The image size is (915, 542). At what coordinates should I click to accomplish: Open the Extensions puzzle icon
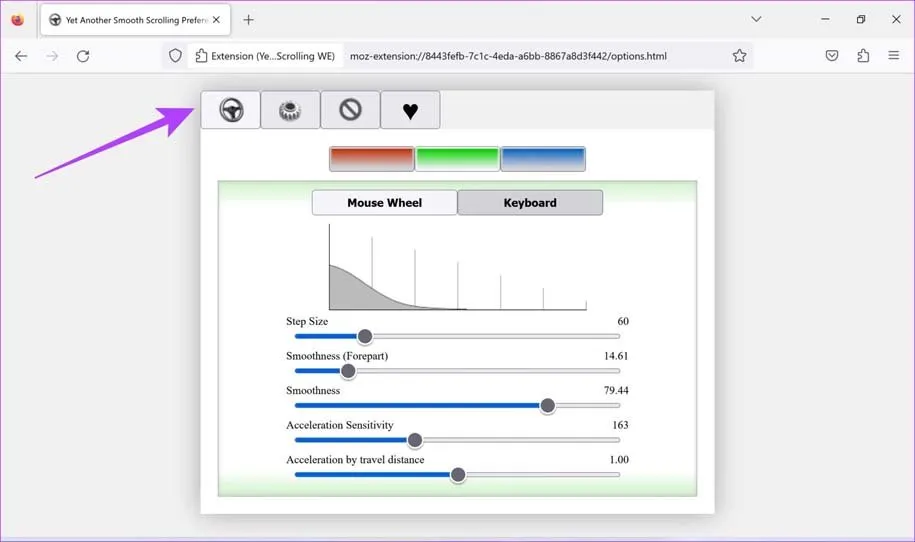(x=863, y=56)
